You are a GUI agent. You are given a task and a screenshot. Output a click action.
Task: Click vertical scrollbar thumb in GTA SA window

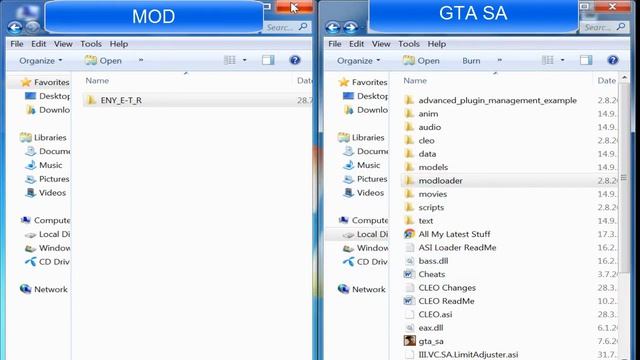click(623, 178)
